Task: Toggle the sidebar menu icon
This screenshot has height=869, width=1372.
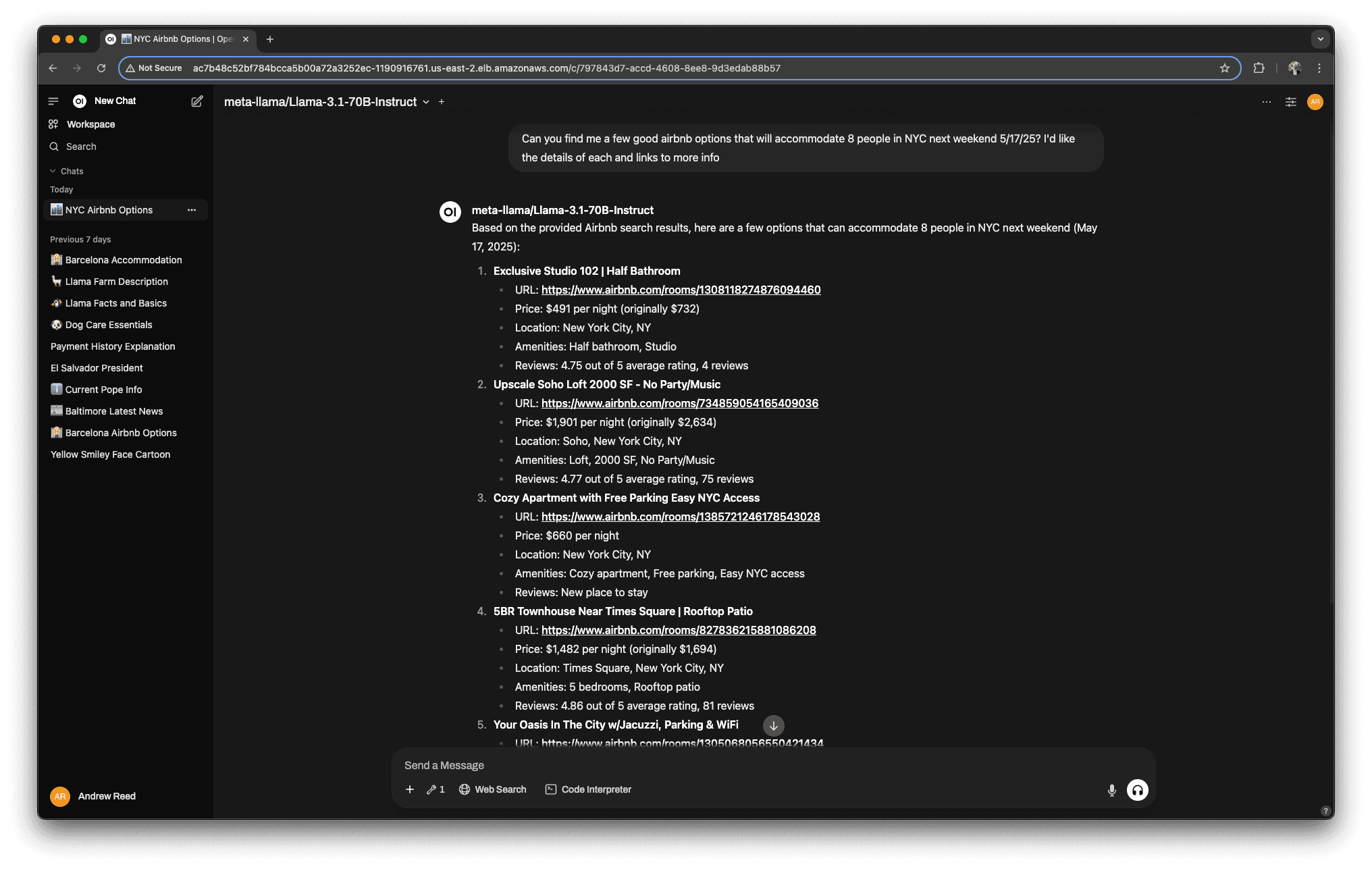Action: 53,101
